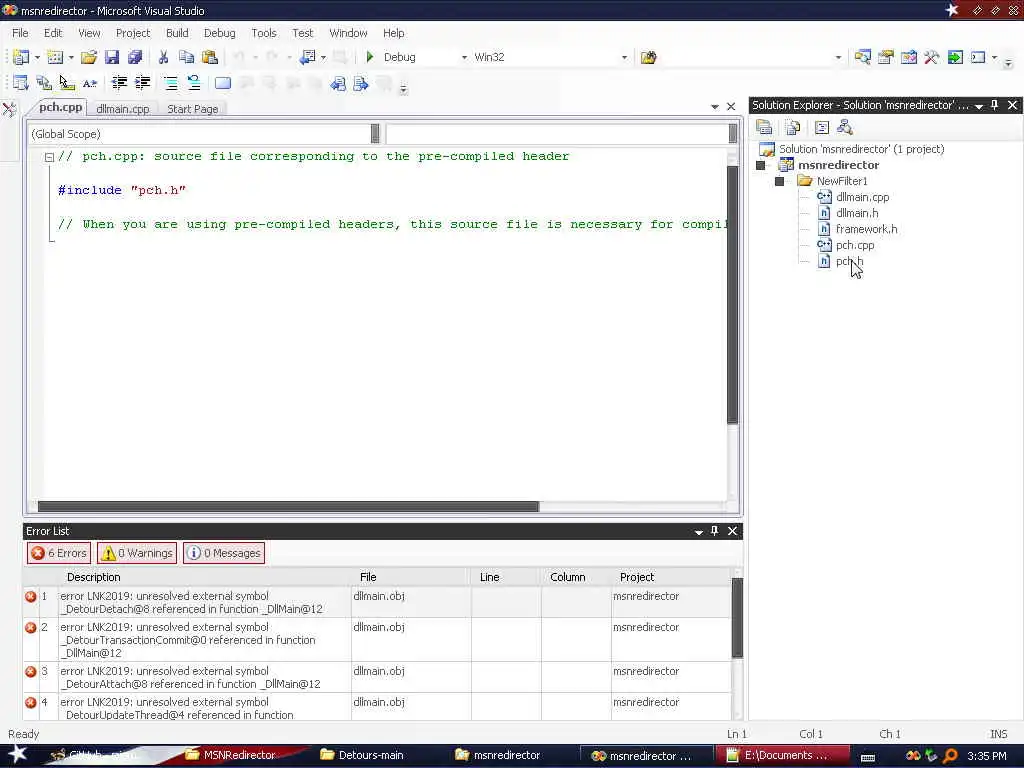Toggle the 0 Warnings filter
Image resolution: width=1024 pixels, height=768 pixels.
tap(137, 553)
